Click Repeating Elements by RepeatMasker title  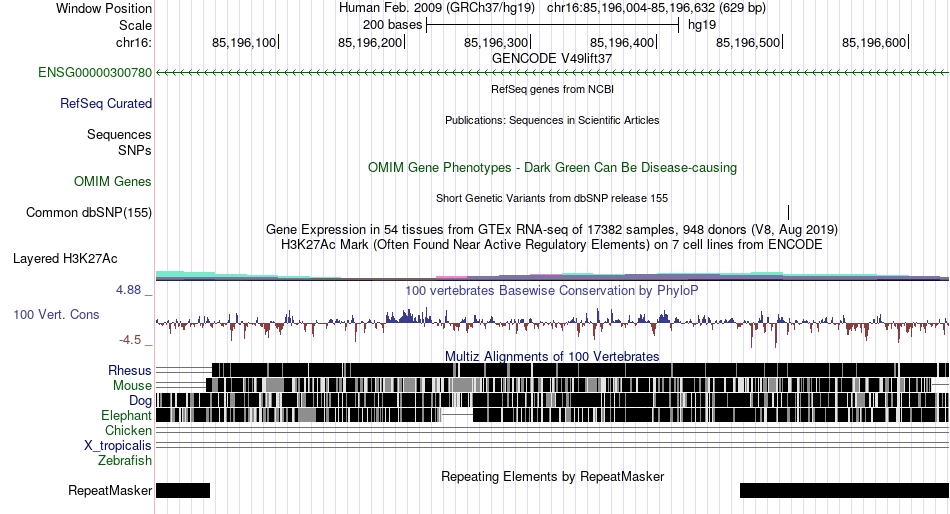point(552,476)
